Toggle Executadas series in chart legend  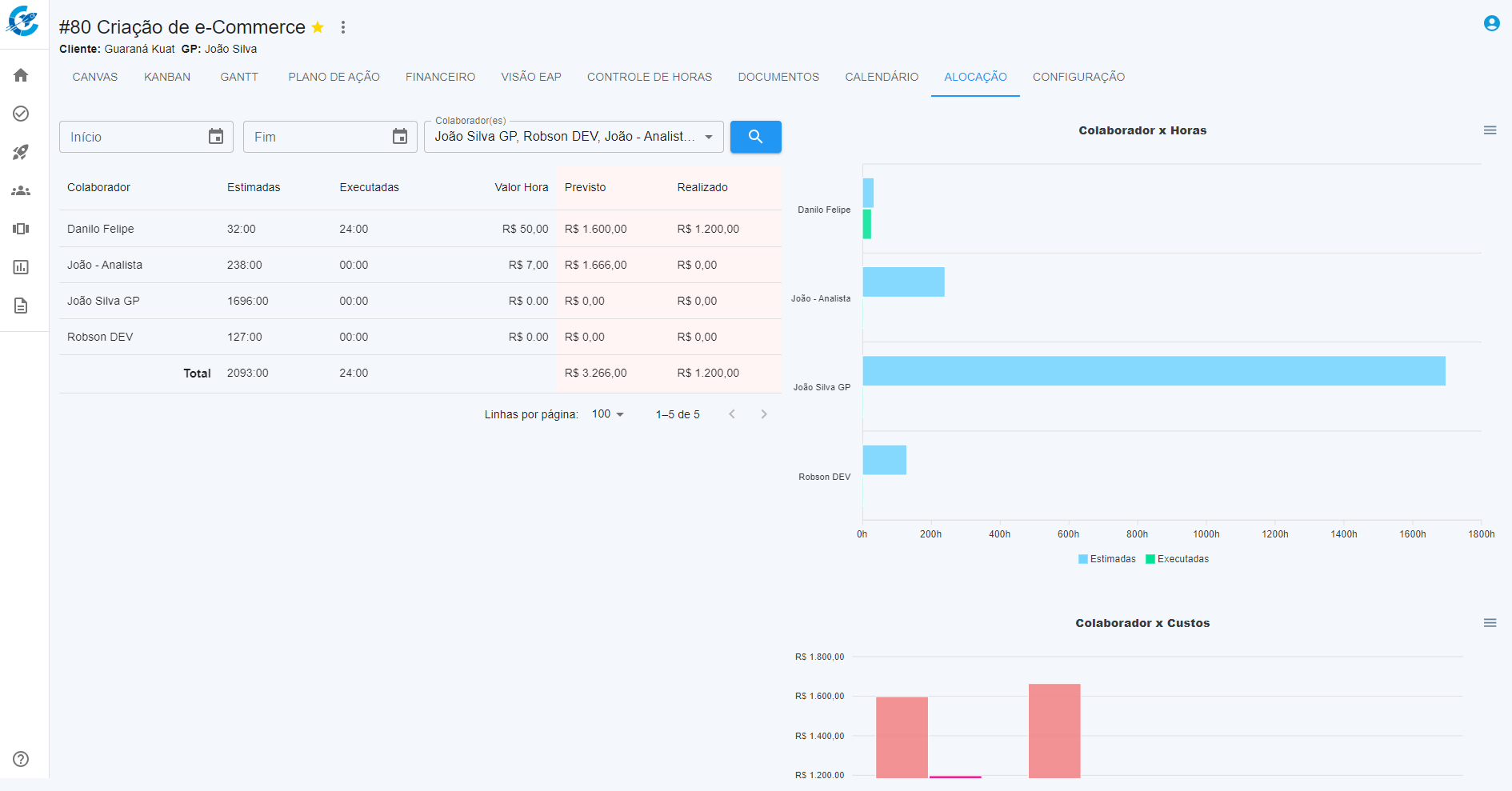tap(1177, 559)
